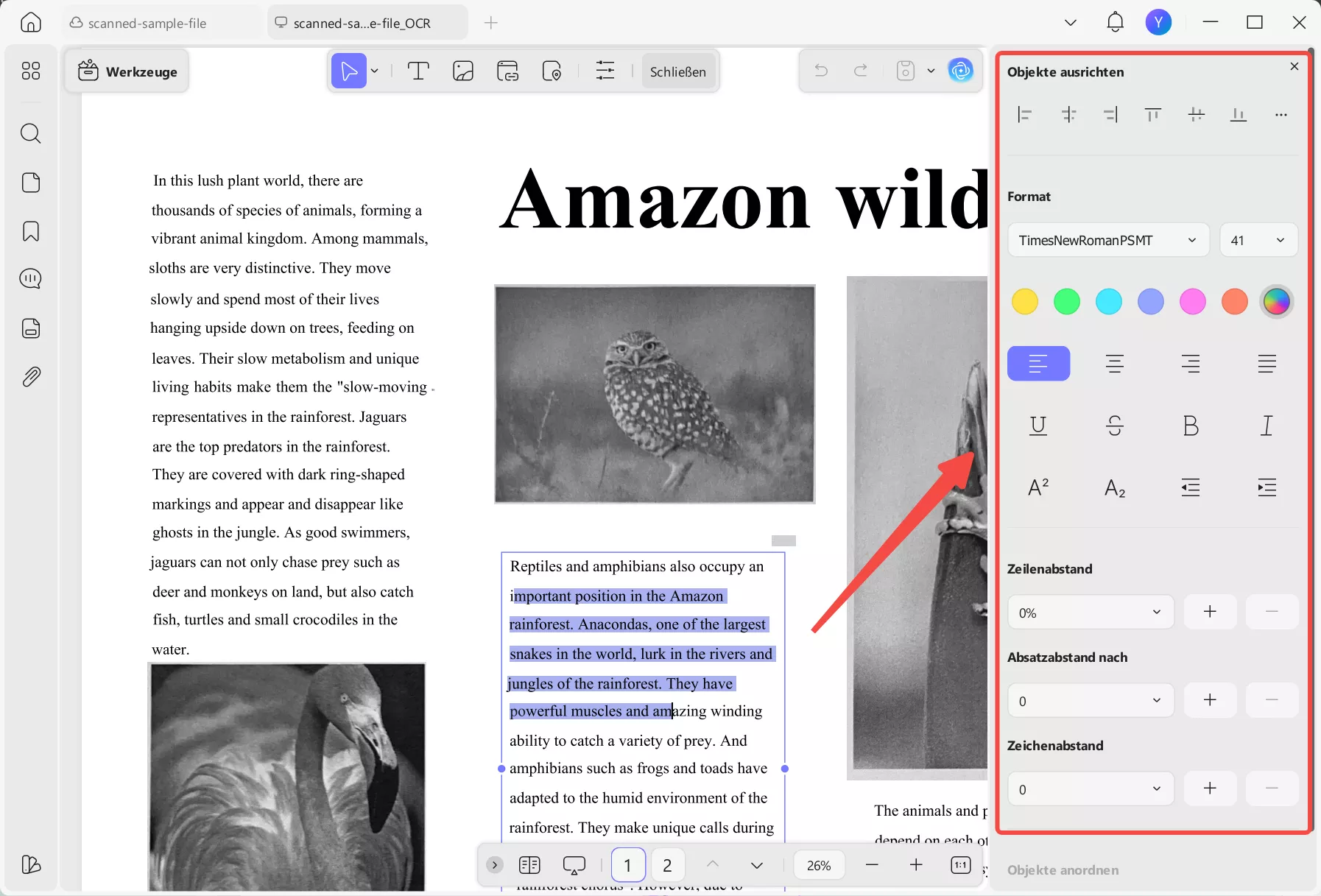Open the Zeichenabstand dropdown
This screenshot has height=896, width=1321.
coord(1091,789)
